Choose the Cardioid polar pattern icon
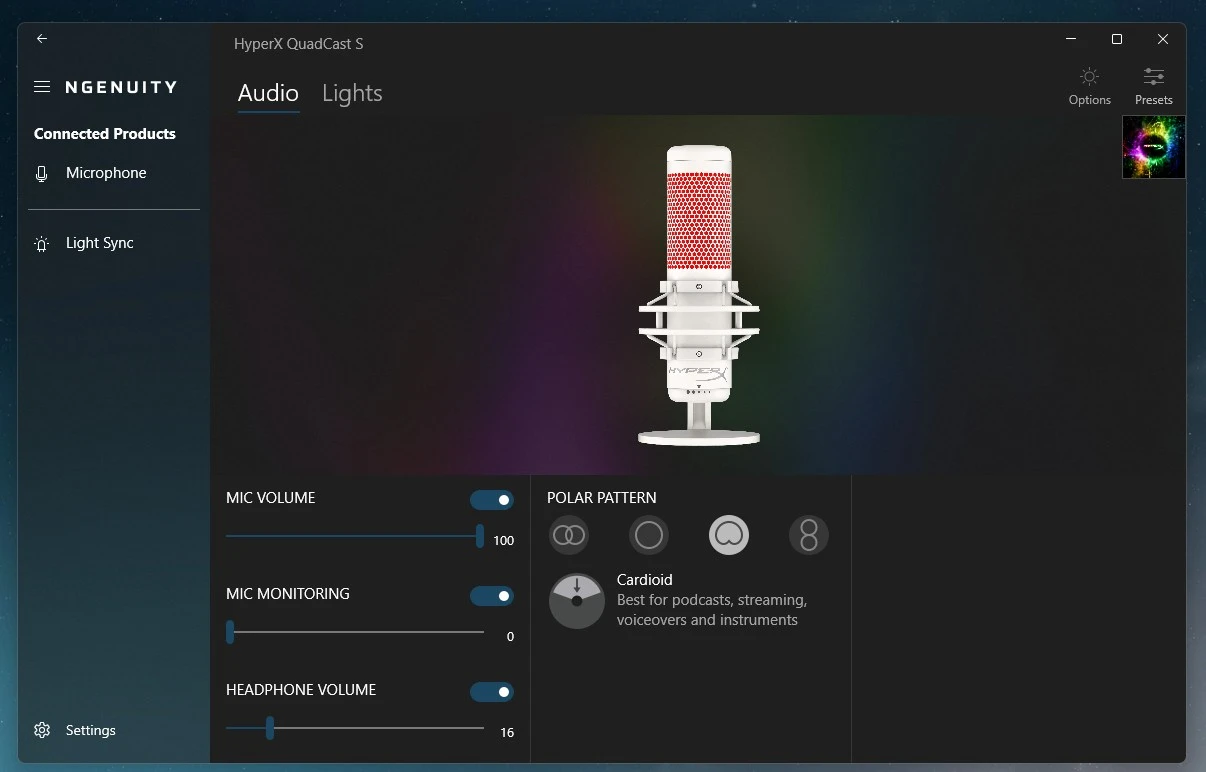The height and width of the screenshot is (772, 1206). 729,535
